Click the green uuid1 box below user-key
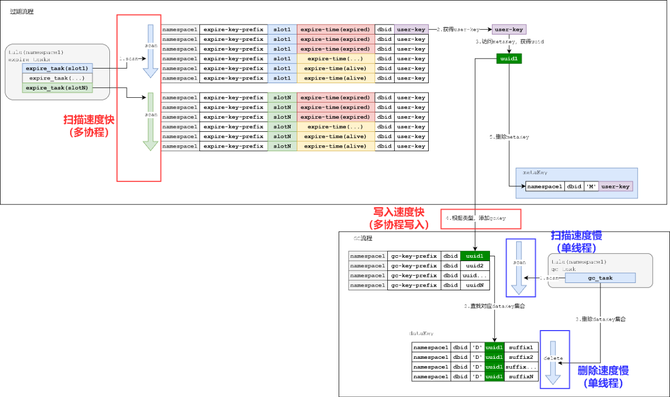670x397 pixels. pos(509,59)
